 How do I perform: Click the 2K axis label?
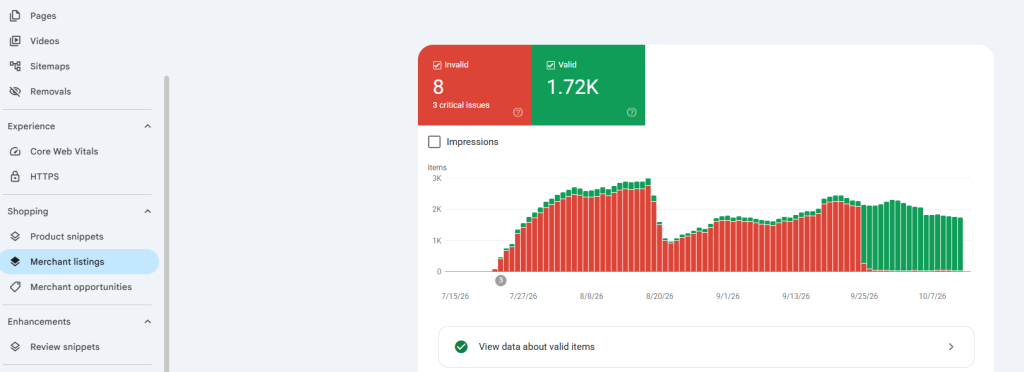click(x=437, y=209)
